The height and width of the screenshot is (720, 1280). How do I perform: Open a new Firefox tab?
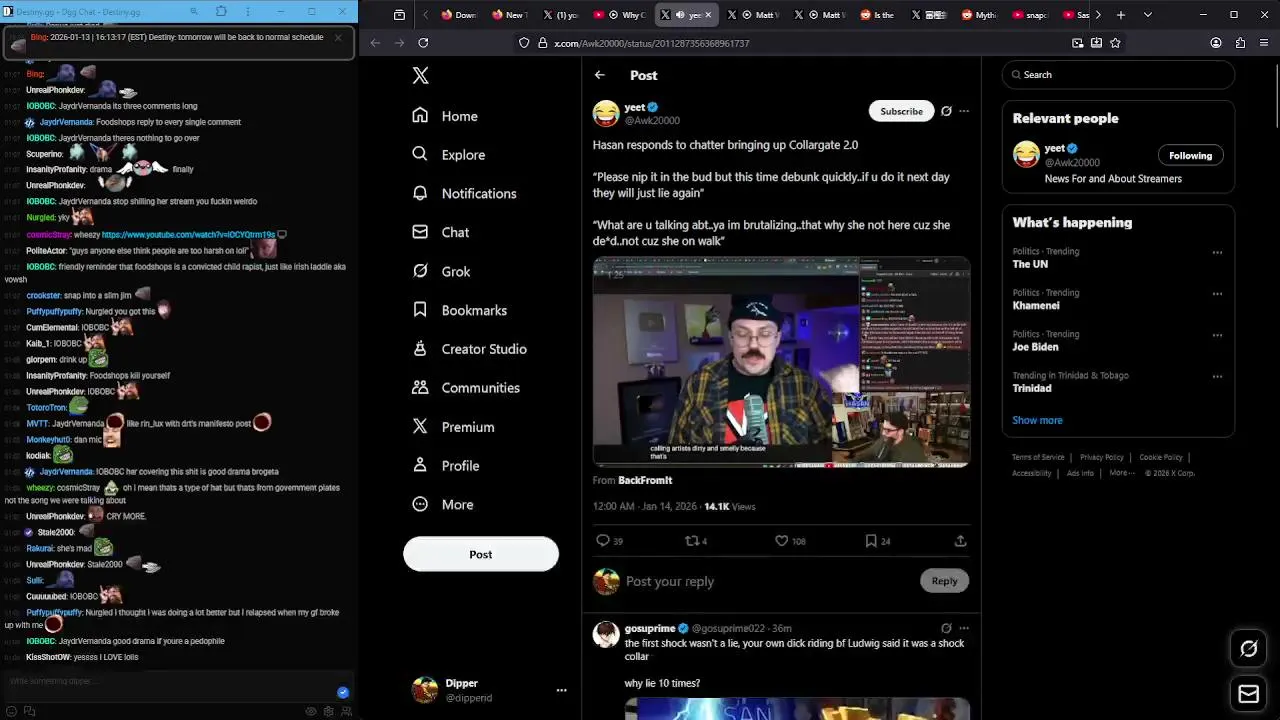[1121, 15]
